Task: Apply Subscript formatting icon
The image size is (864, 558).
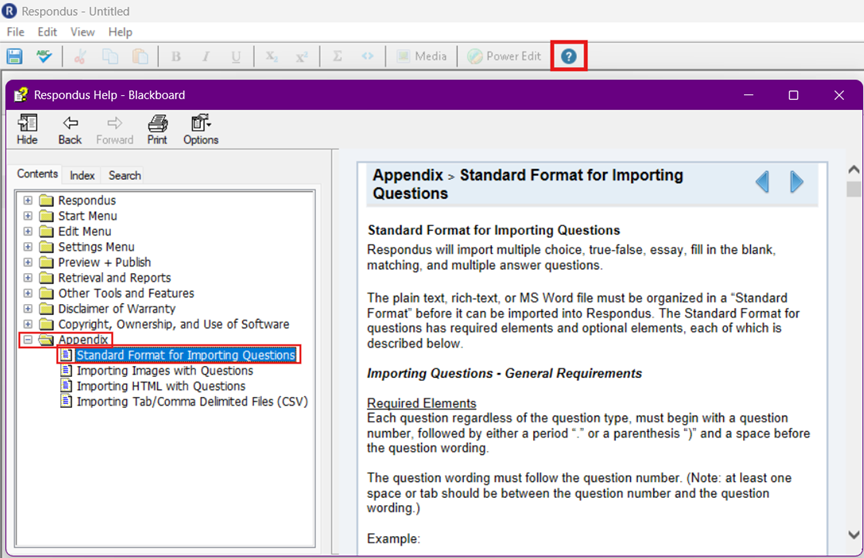Action: click(x=272, y=56)
